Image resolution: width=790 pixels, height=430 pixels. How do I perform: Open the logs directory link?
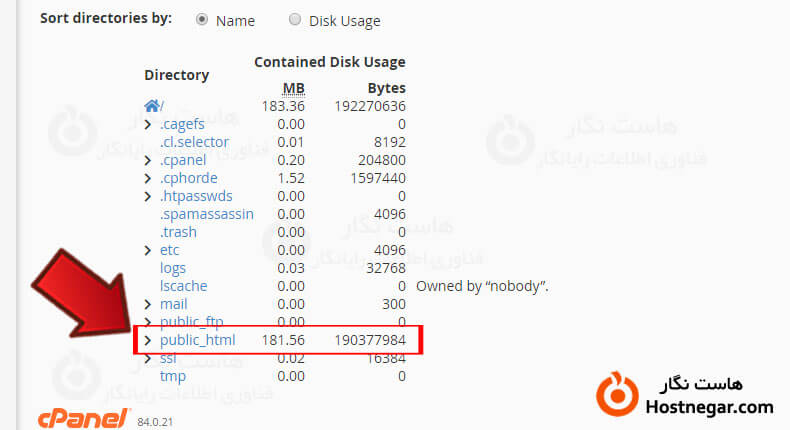(x=173, y=268)
